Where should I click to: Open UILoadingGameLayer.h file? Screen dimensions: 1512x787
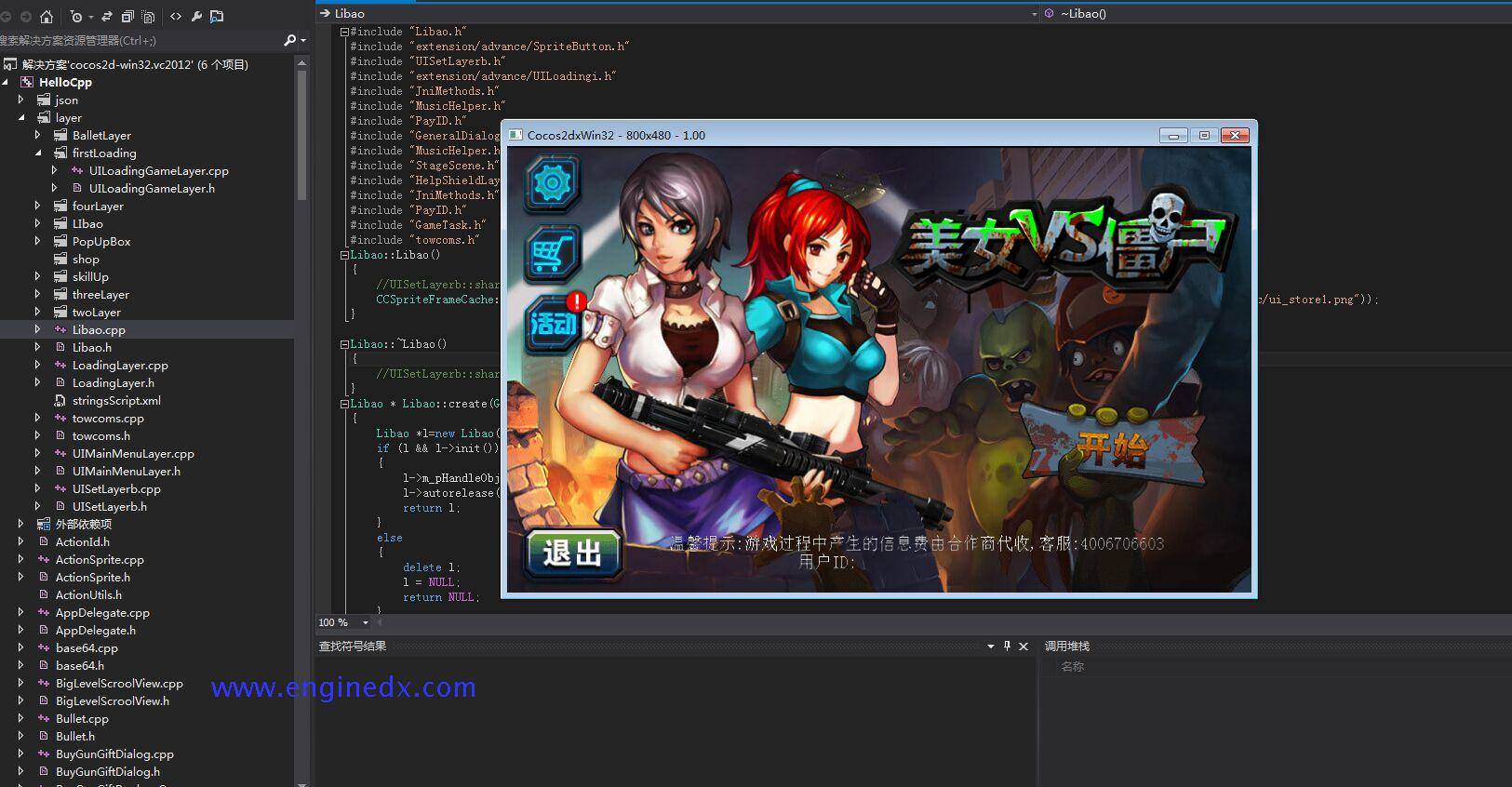click(x=152, y=188)
